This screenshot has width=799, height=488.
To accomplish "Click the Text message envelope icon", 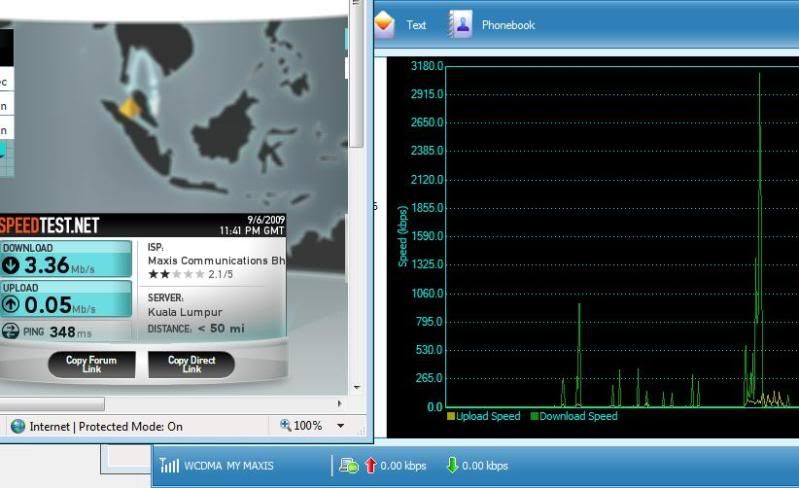I will coord(384,24).
